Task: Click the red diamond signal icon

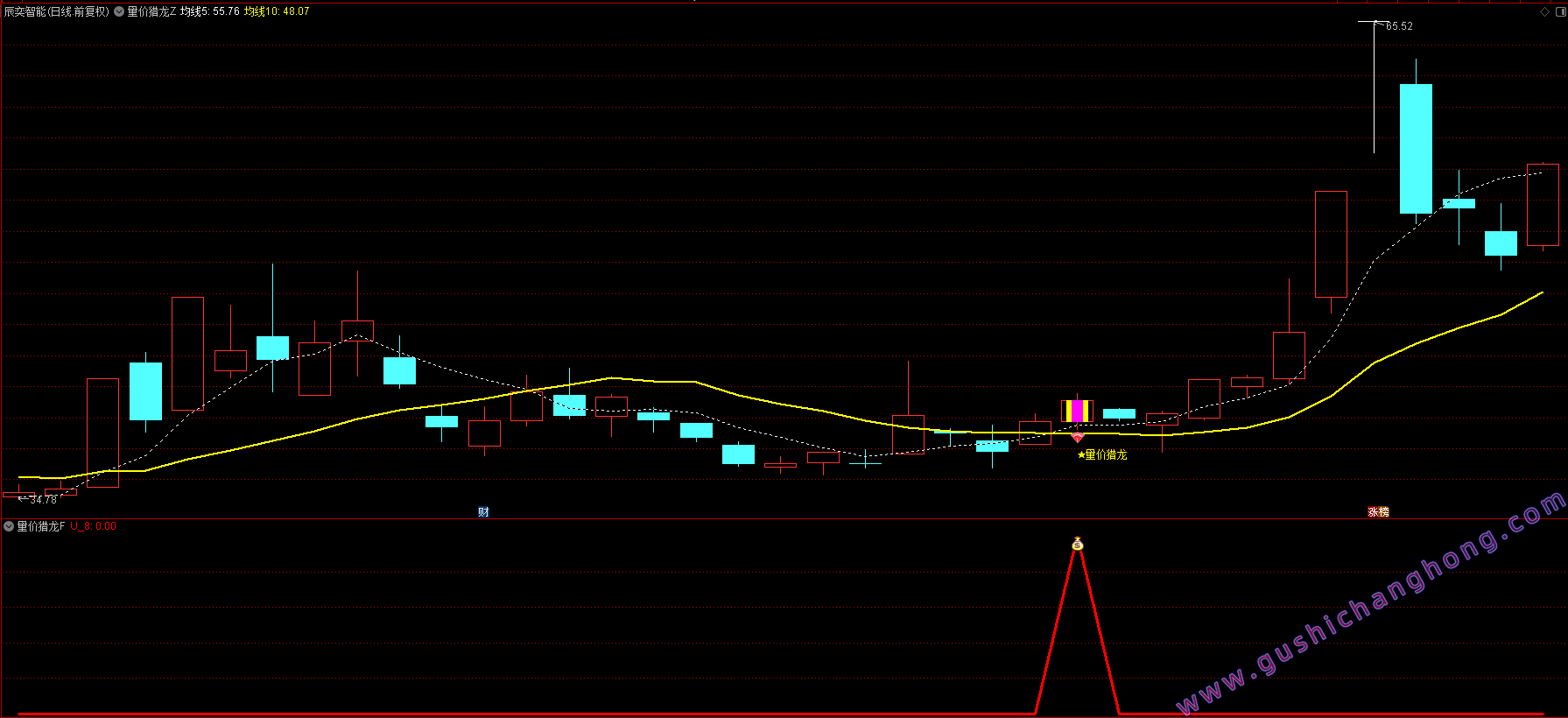Action: click(1078, 437)
